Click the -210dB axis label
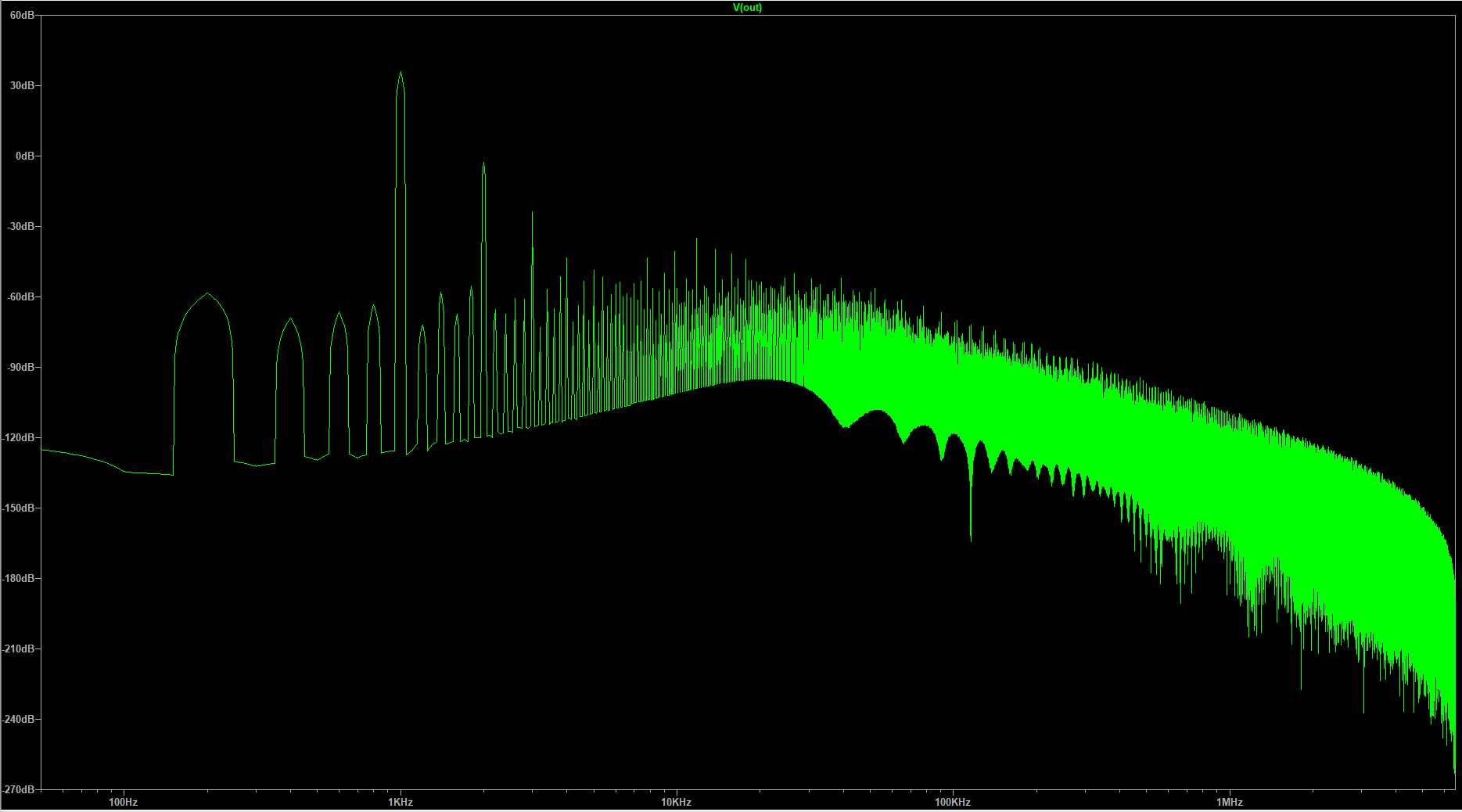The height and width of the screenshot is (812, 1462). (18, 649)
